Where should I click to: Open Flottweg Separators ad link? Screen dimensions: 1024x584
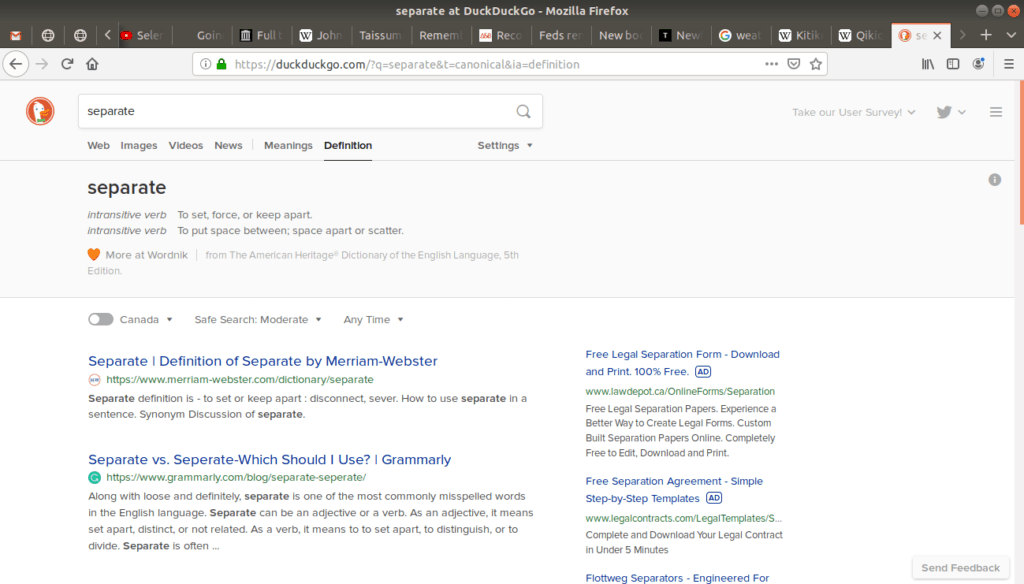(677, 578)
